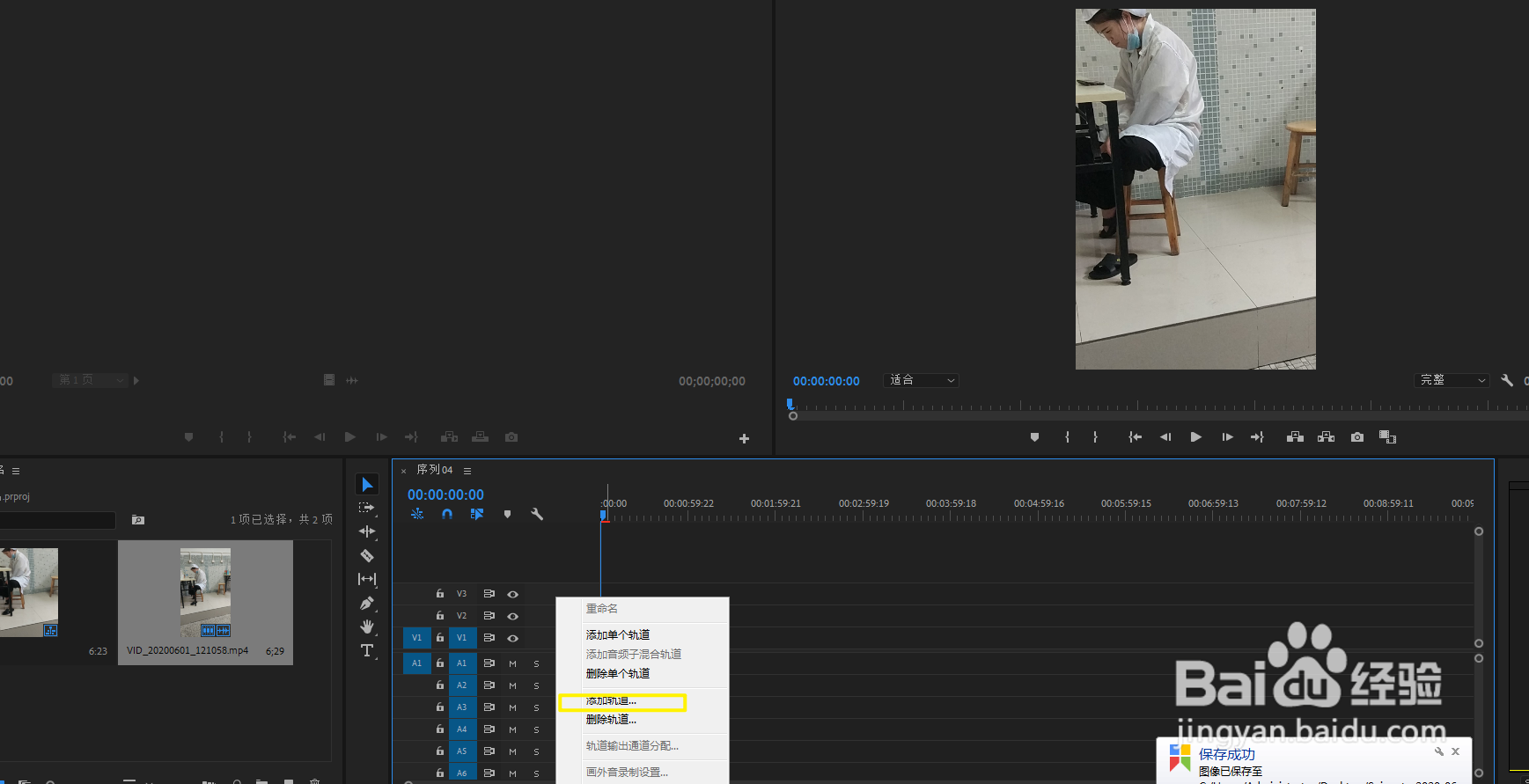Select the Selection tool arrow
Viewport: 1529px width, 784px height.
tap(367, 484)
